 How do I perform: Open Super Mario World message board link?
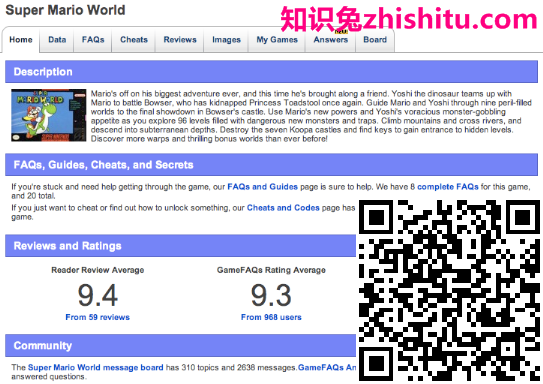(x=96, y=367)
